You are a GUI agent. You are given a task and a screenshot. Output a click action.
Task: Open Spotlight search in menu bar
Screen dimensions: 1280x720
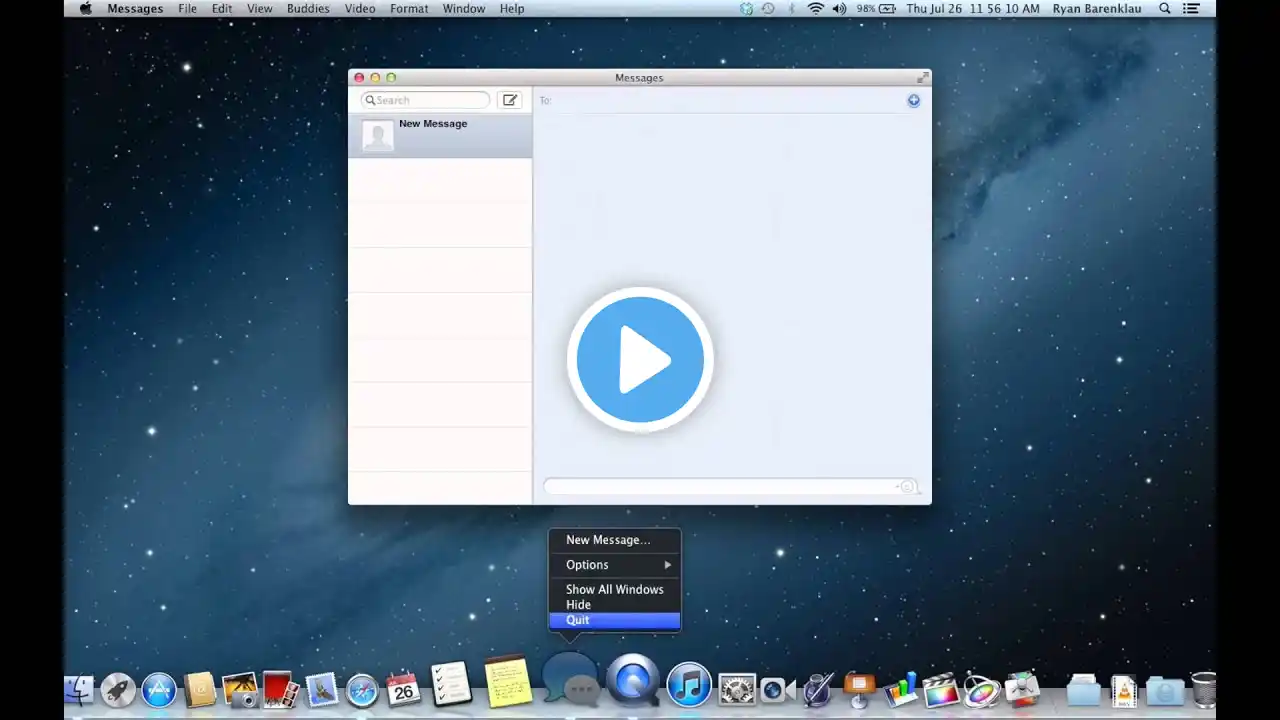coord(1165,8)
